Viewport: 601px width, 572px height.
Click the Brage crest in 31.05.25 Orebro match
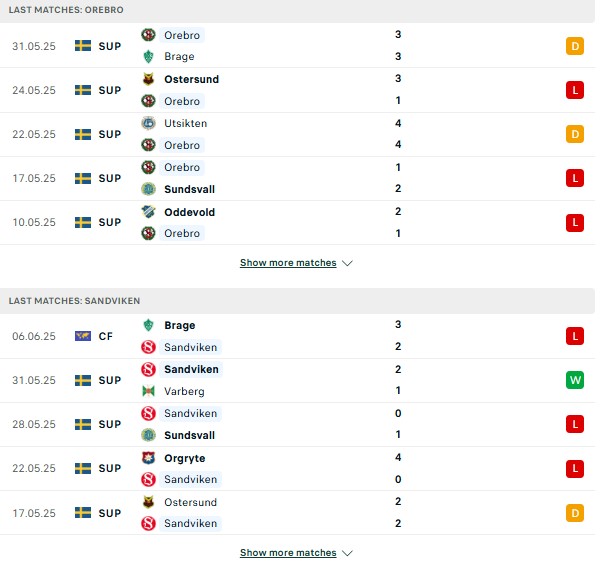(148, 56)
